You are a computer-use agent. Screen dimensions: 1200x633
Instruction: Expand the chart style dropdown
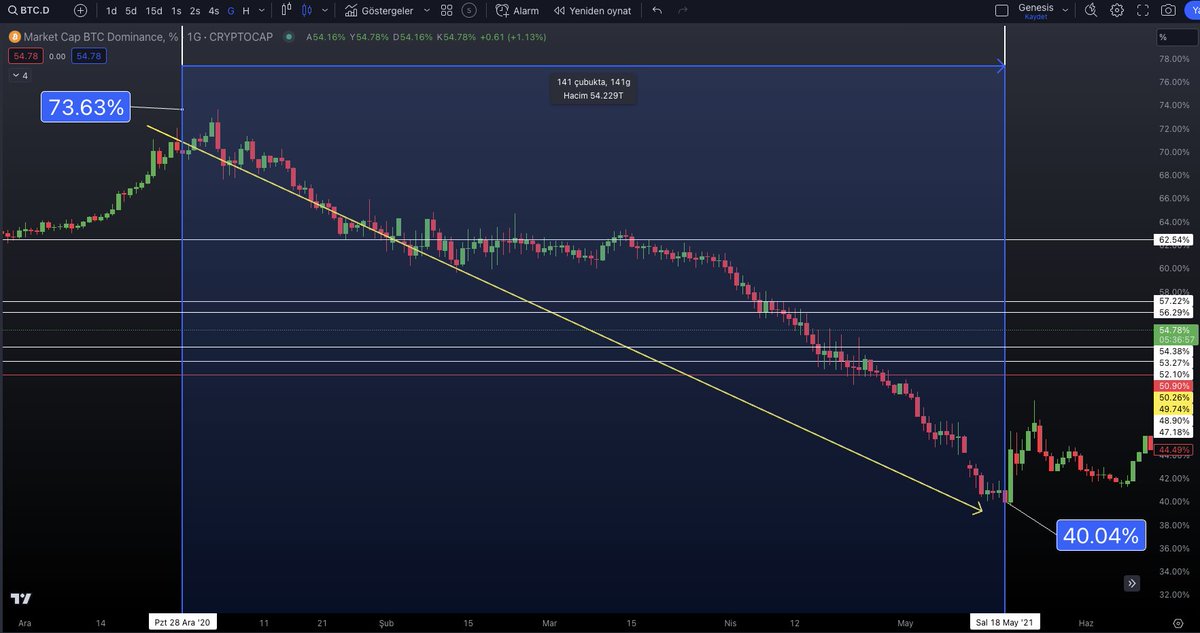[323, 10]
